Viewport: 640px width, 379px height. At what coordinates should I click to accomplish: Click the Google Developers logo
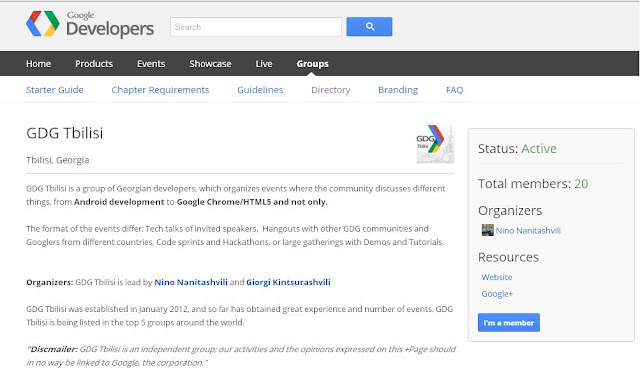[90, 24]
